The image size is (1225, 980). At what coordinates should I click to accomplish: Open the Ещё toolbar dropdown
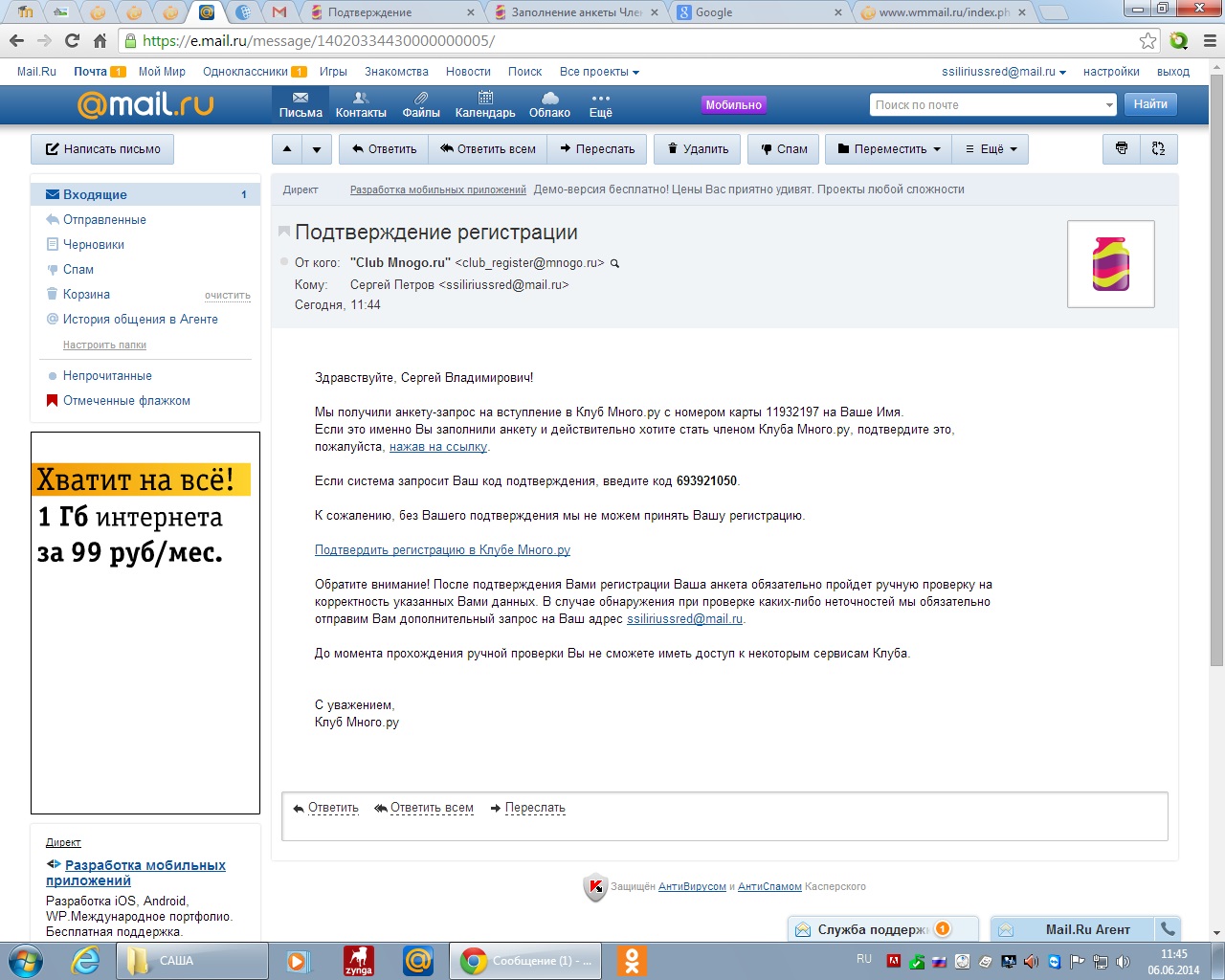tap(991, 148)
